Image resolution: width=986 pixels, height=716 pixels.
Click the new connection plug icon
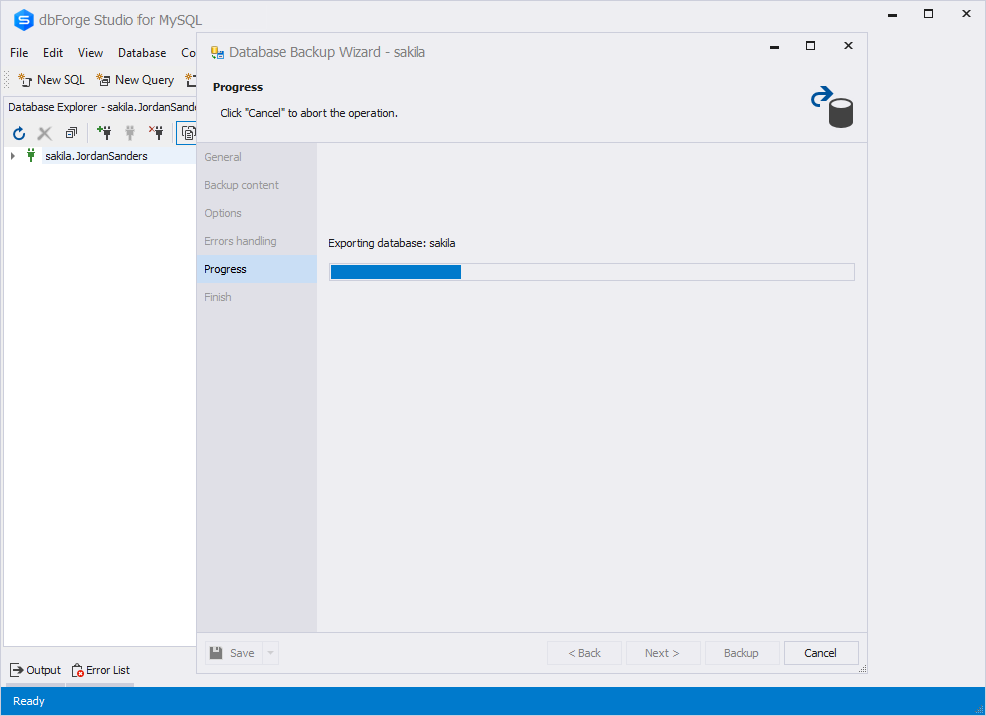[104, 132]
